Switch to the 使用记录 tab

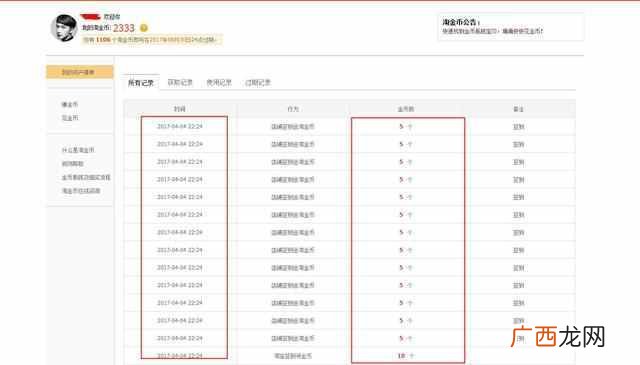[219, 82]
